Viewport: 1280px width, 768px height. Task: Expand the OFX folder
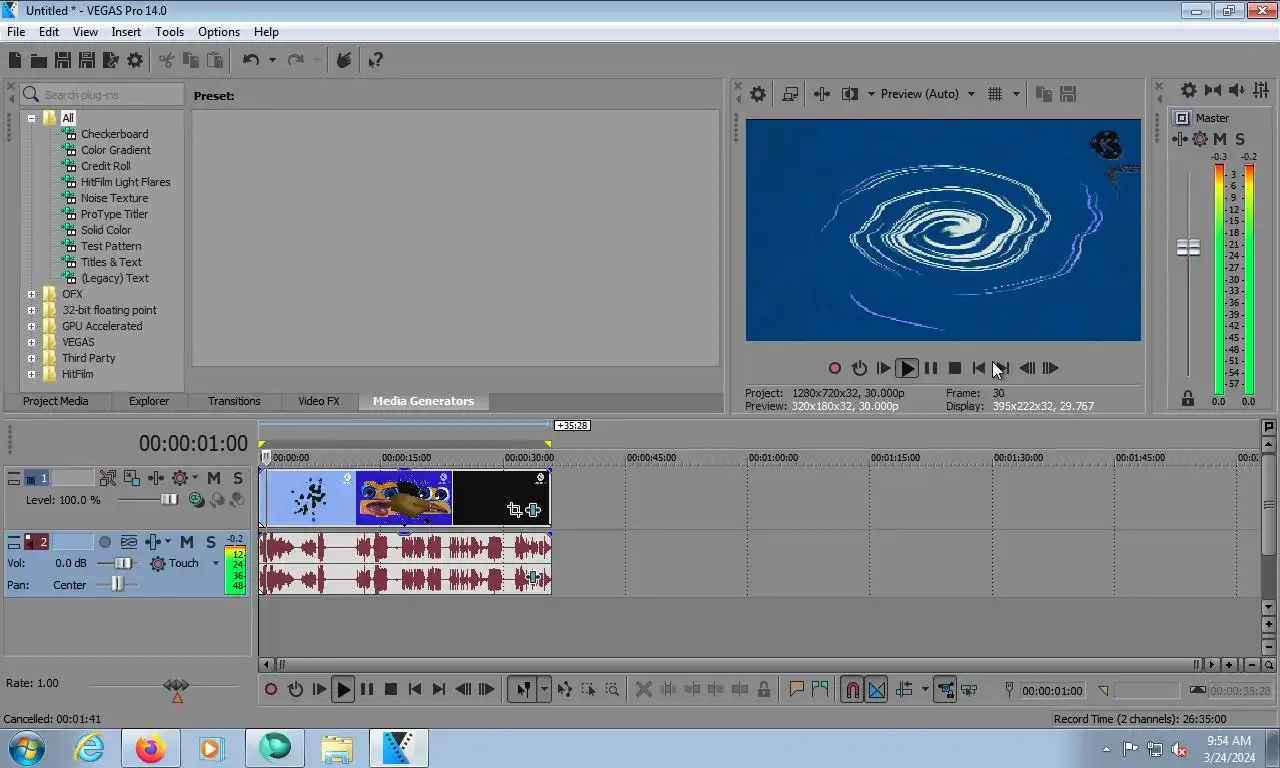(x=31, y=294)
